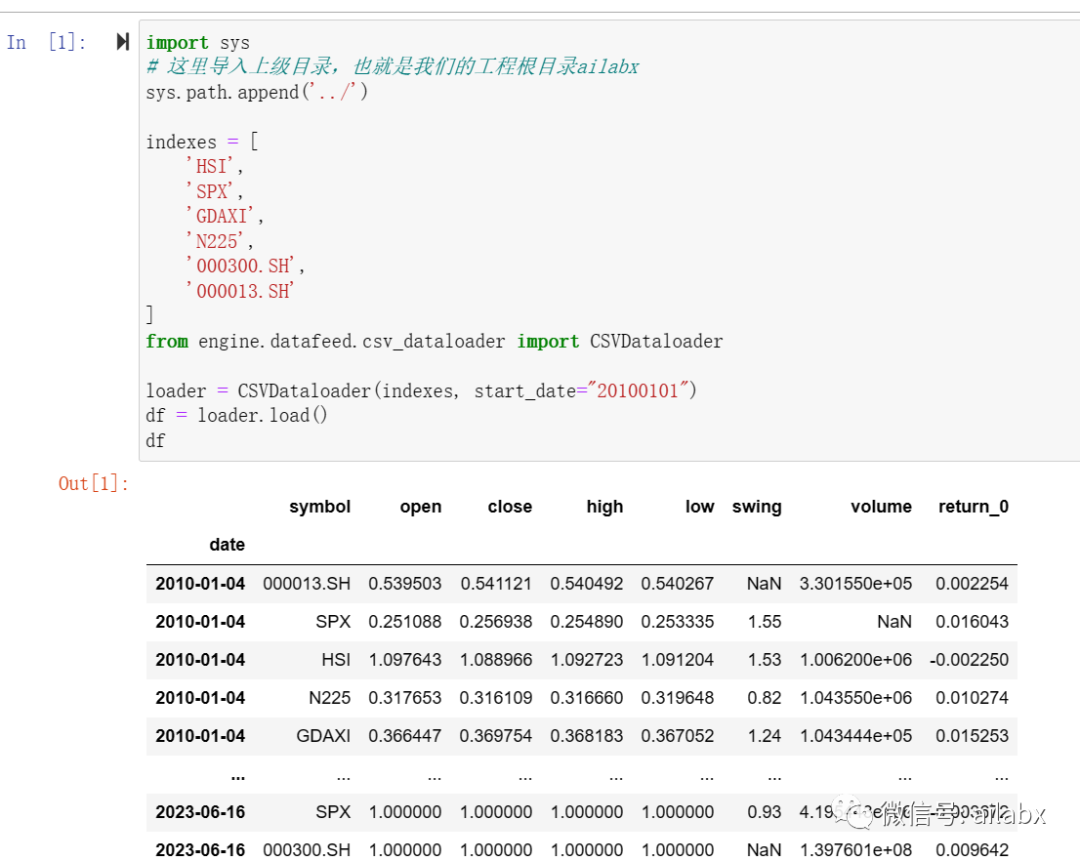Place cursor in sys.path.append line
The image size is (1080, 861).
click(257, 93)
